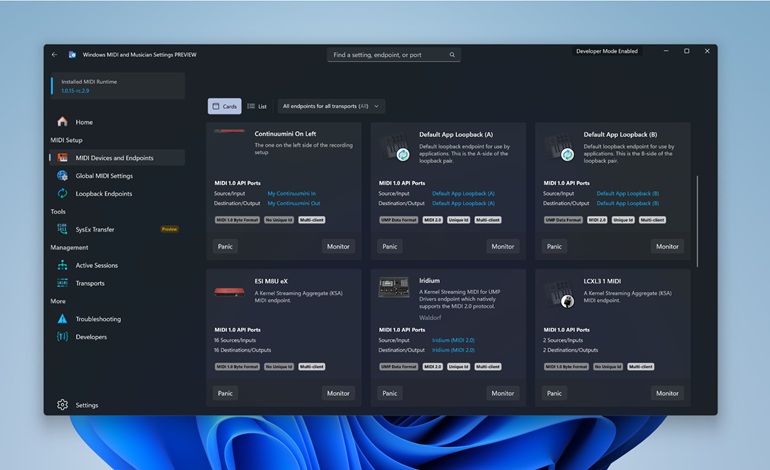
Task: Open Transports icon
Action: click(62, 283)
